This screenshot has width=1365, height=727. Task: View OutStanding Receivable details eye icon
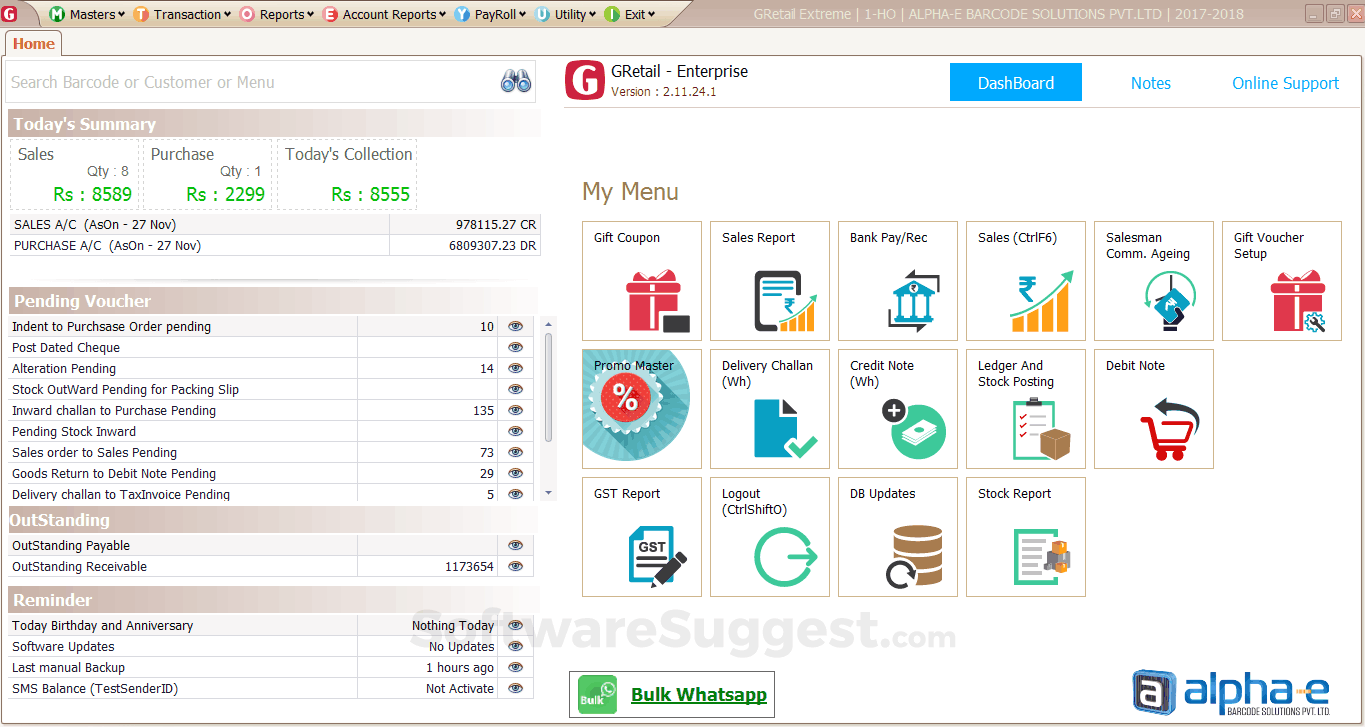[x=515, y=566]
